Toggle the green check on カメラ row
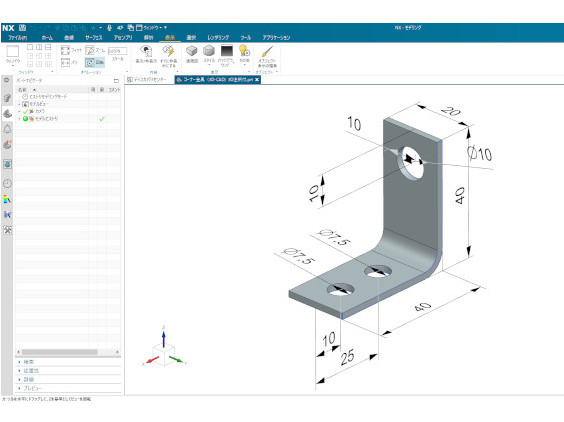This screenshot has height=422, width=564. click(25, 112)
